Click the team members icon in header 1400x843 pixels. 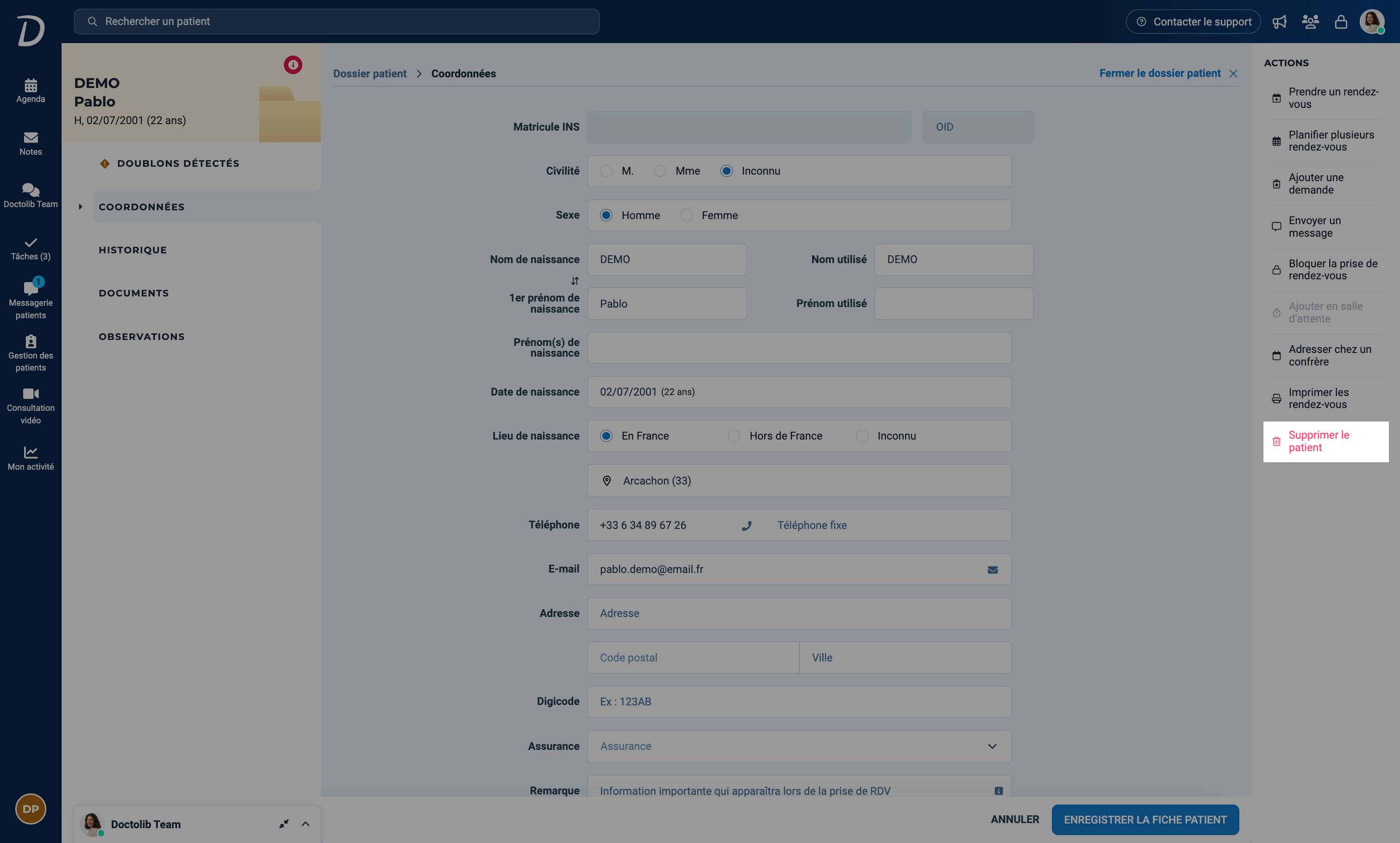[x=1310, y=22]
